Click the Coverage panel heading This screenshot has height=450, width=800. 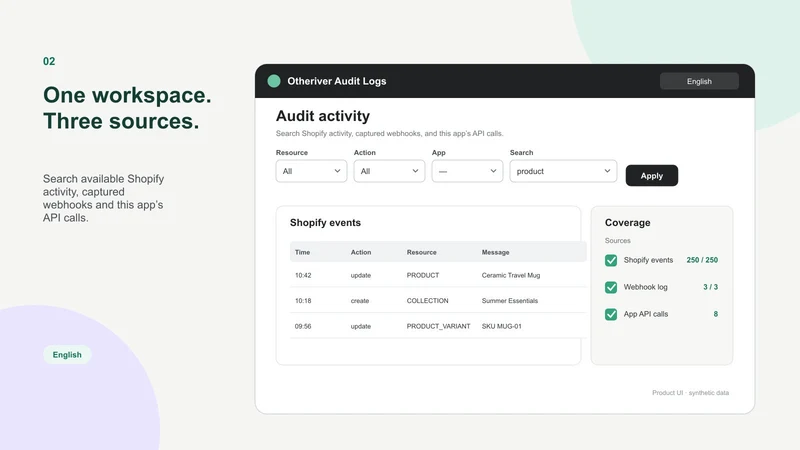tap(628, 222)
